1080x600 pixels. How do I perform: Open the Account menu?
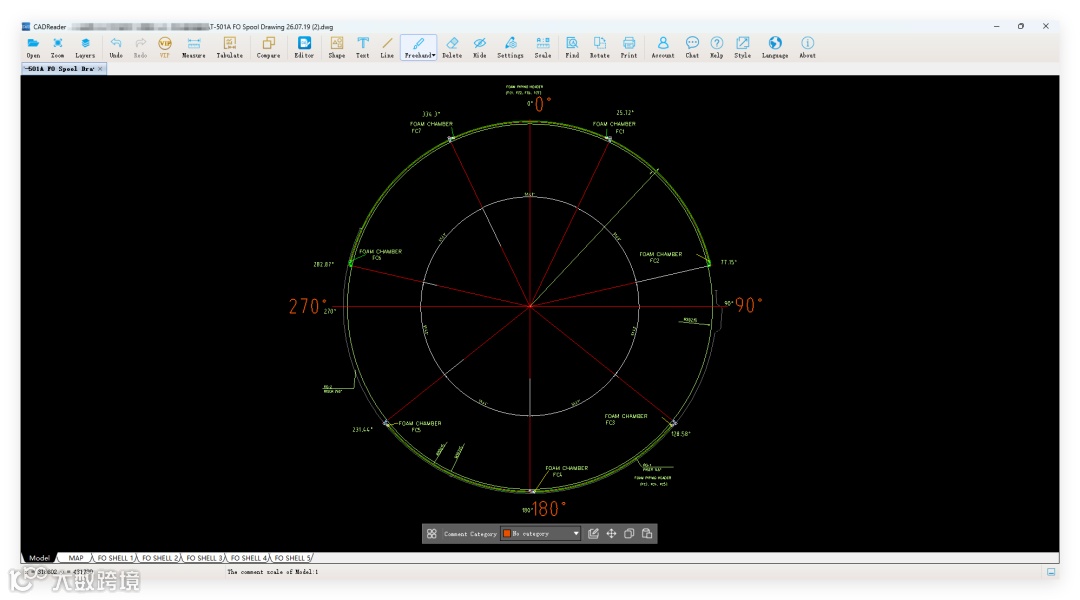click(662, 47)
